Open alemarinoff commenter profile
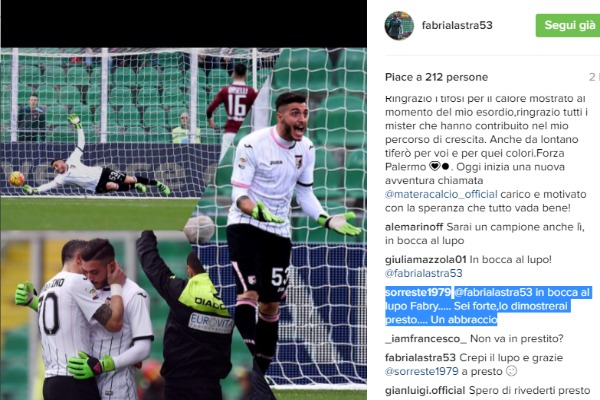The height and width of the screenshot is (400, 600). tap(414, 227)
